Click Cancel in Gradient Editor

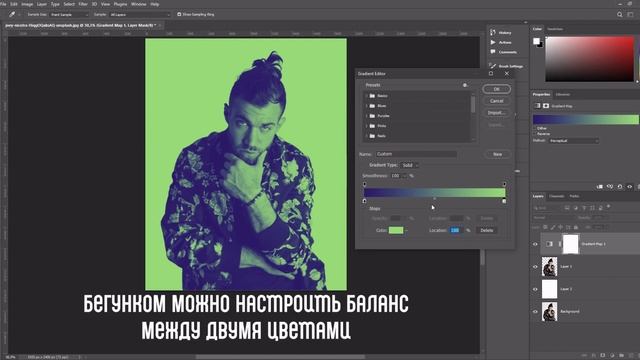[496, 101]
